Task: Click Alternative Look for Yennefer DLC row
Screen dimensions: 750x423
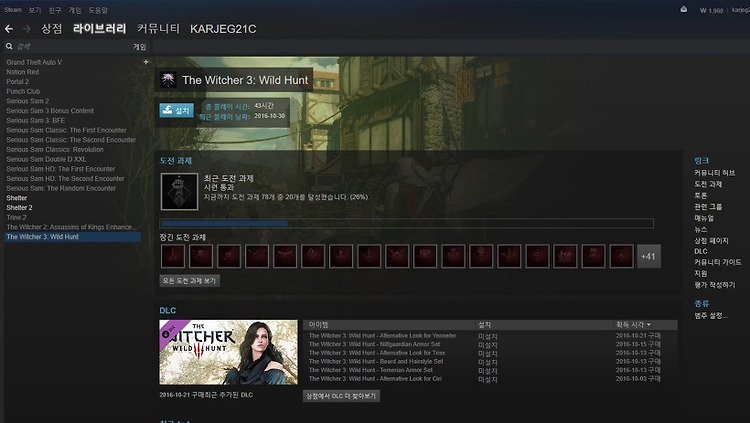Action: coord(490,335)
